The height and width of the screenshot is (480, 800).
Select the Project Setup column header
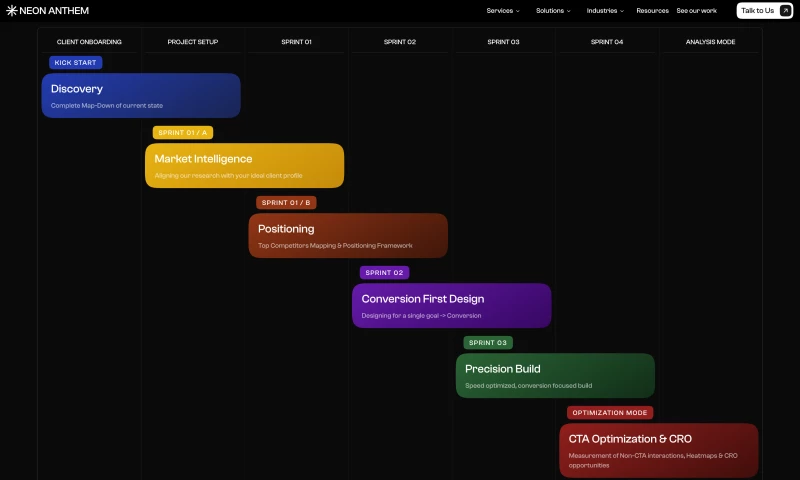193,42
